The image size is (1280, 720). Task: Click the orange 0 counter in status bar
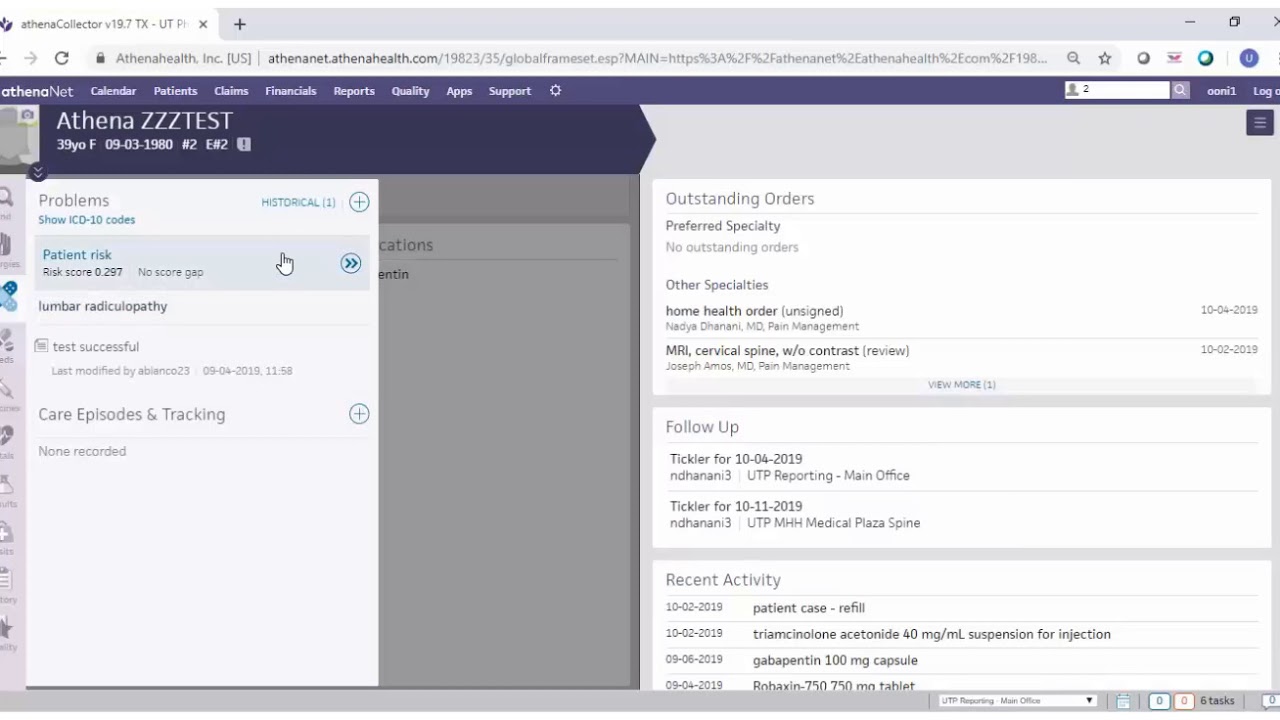(x=1183, y=701)
